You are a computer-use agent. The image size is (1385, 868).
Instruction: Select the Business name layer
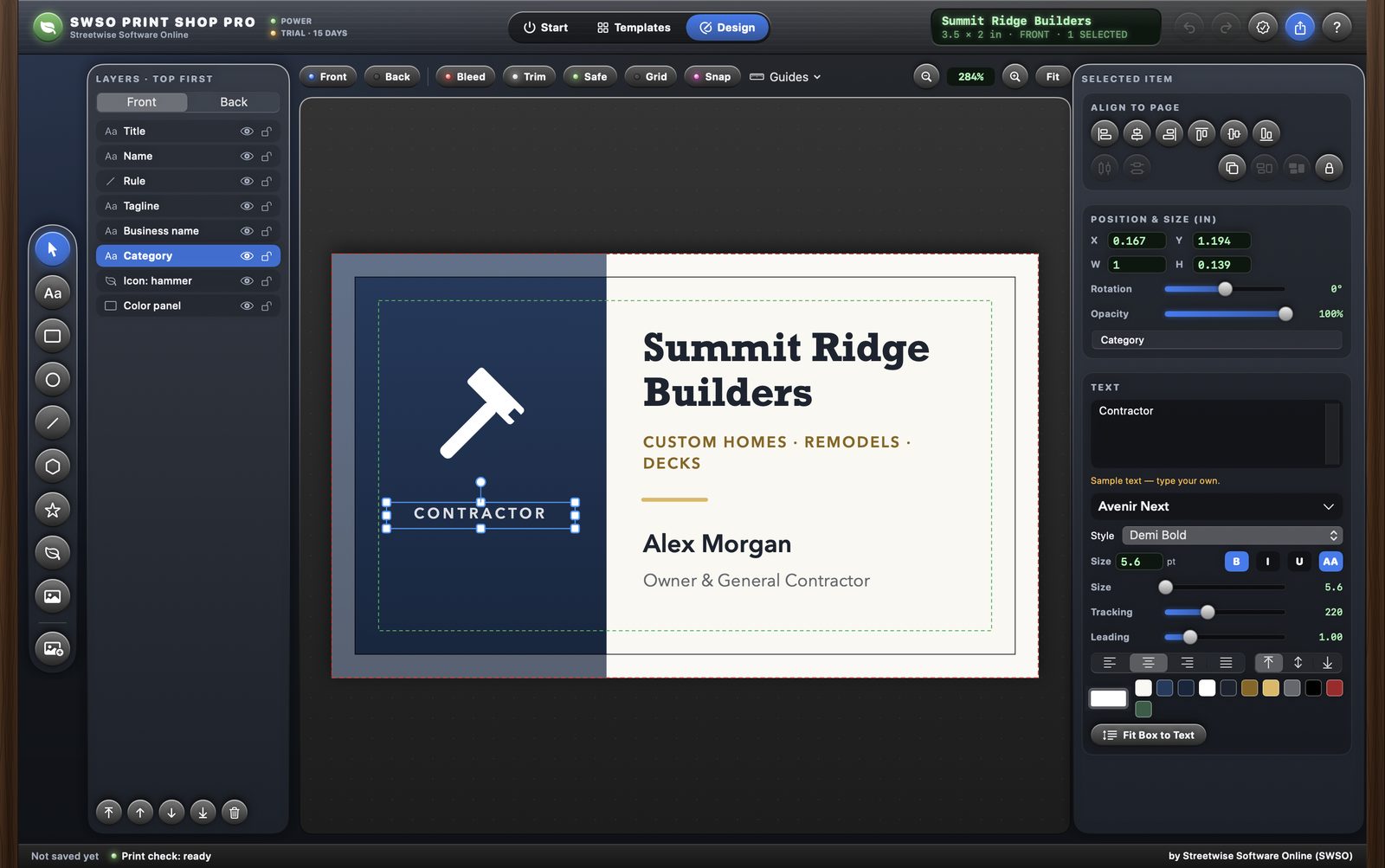pos(188,231)
